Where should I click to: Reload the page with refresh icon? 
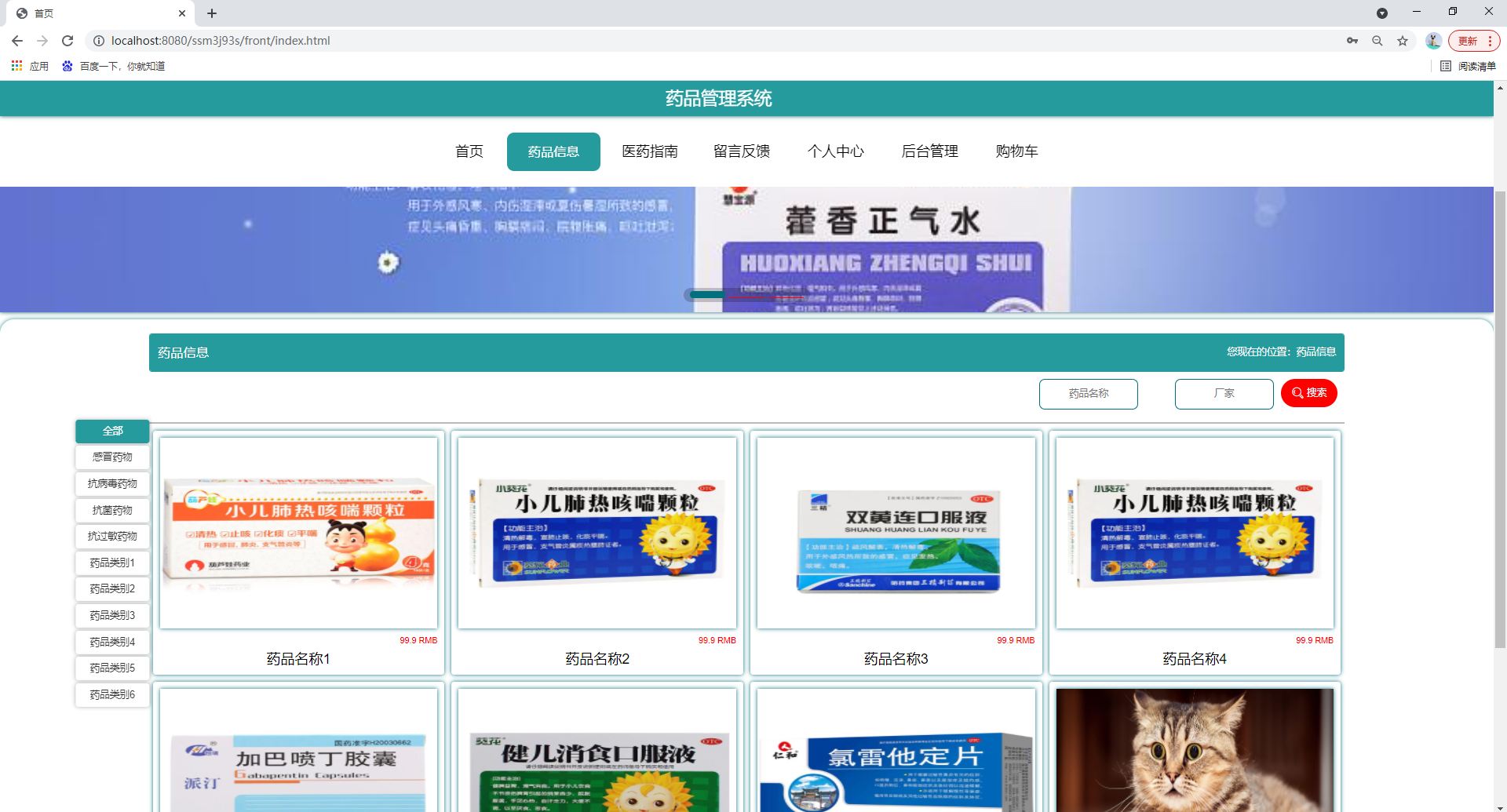tap(68, 41)
